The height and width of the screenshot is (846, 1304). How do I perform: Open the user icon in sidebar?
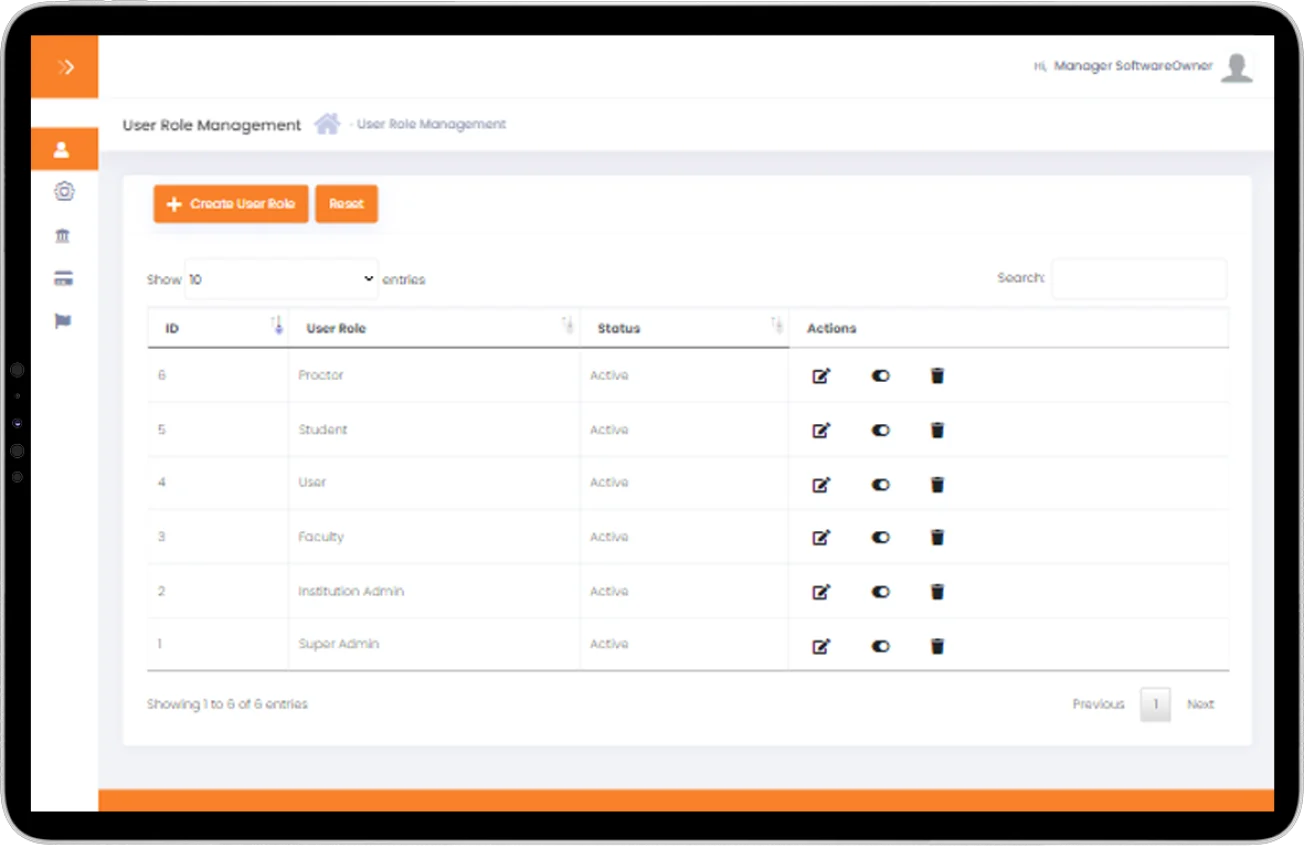click(x=63, y=150)
